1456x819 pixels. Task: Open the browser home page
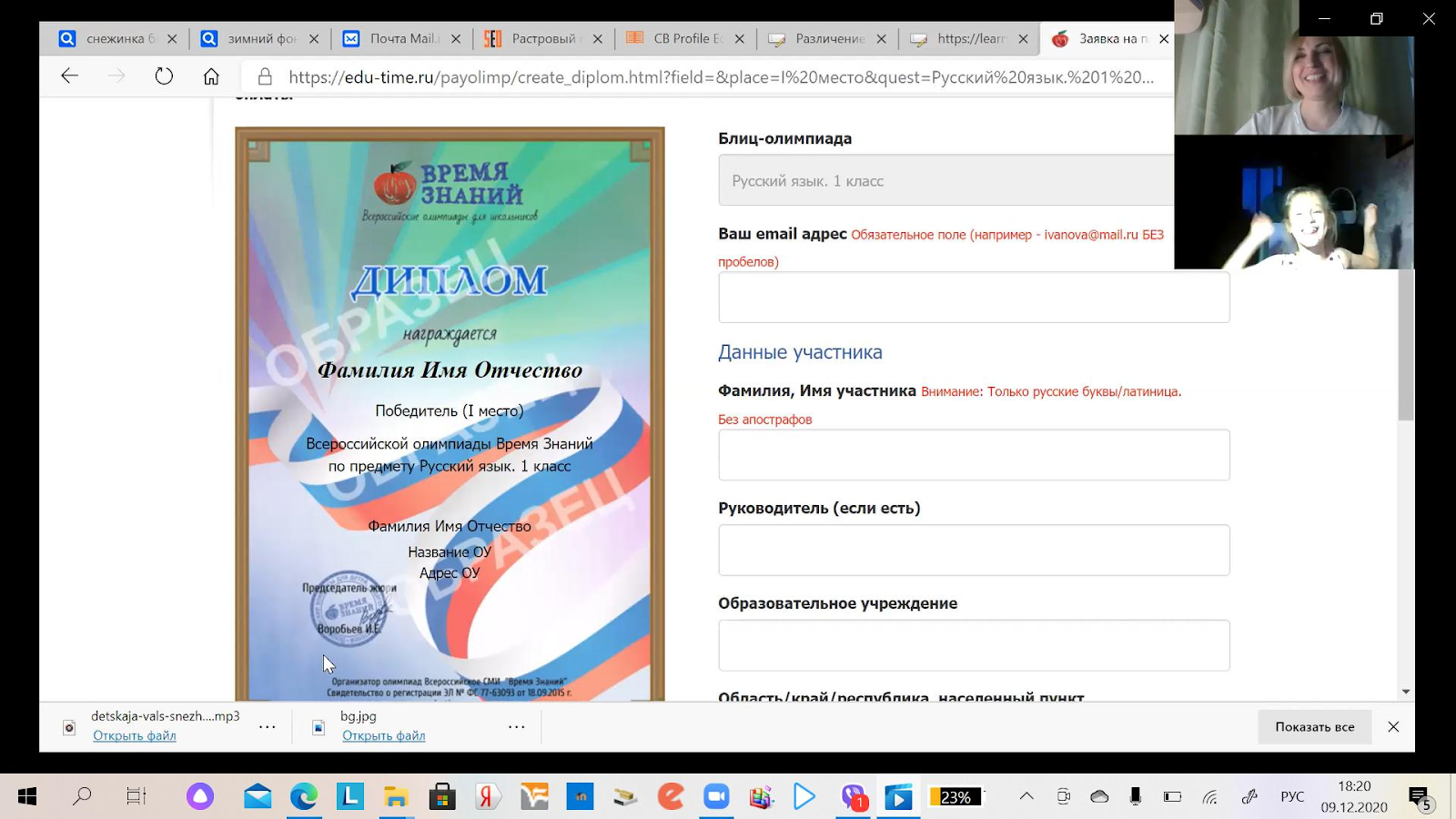pyautogui.click(x=211, y=76)
